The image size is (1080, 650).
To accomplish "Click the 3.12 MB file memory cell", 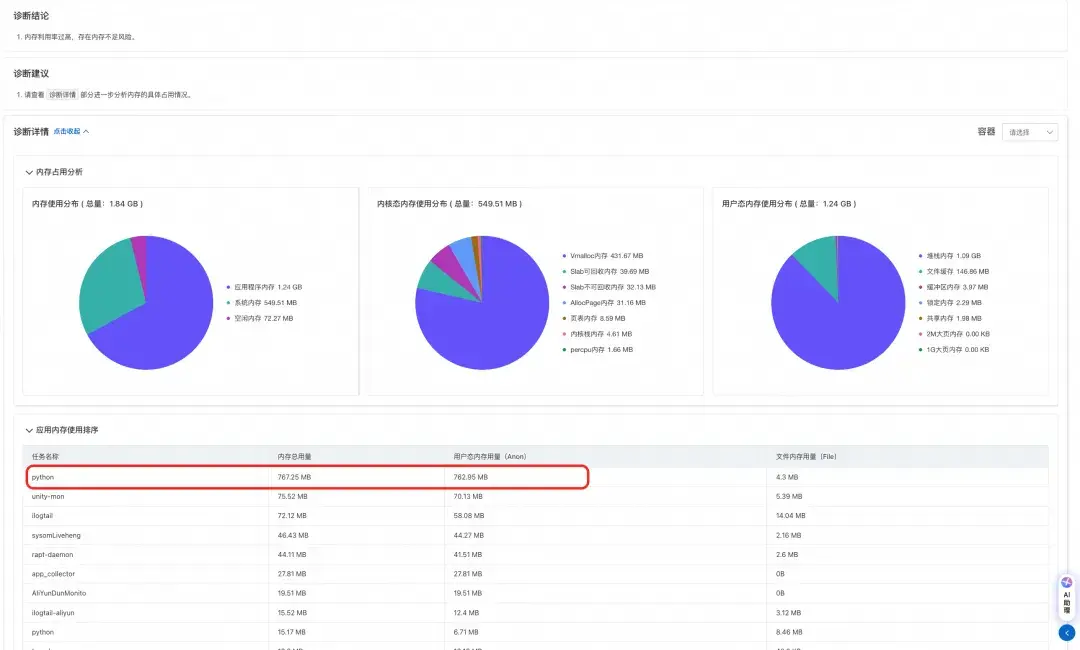I will tap(789, 612).
